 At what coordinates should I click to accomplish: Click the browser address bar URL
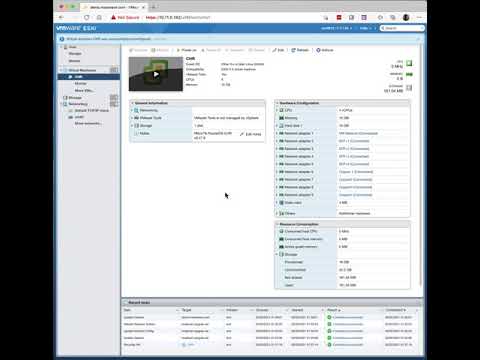click(178, 17)
